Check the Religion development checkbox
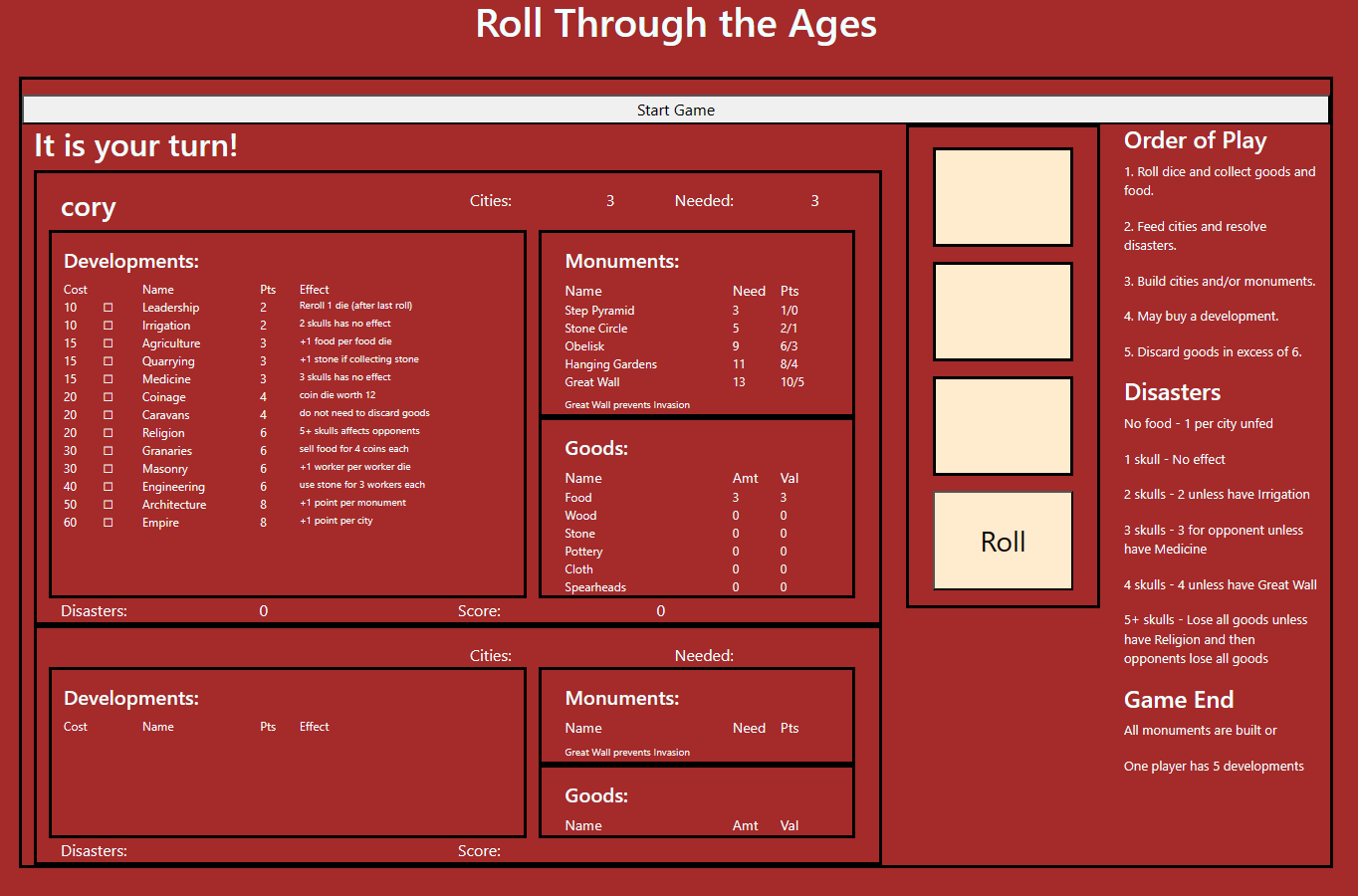 tap(110, 433)
